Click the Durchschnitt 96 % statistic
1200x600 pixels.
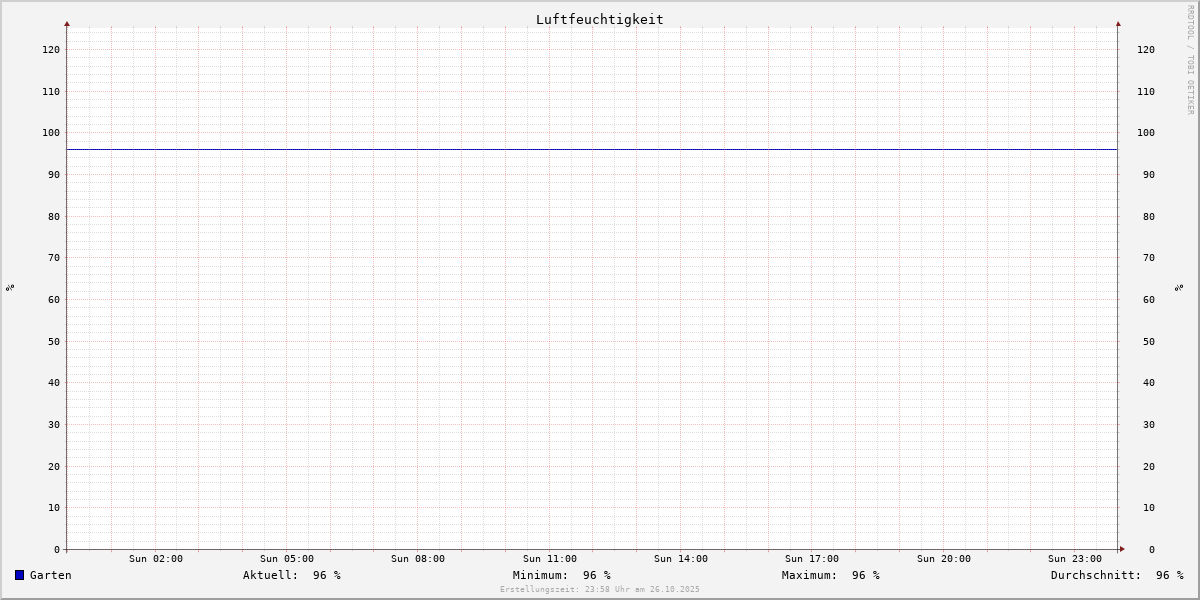click(x=1117, y=575)
